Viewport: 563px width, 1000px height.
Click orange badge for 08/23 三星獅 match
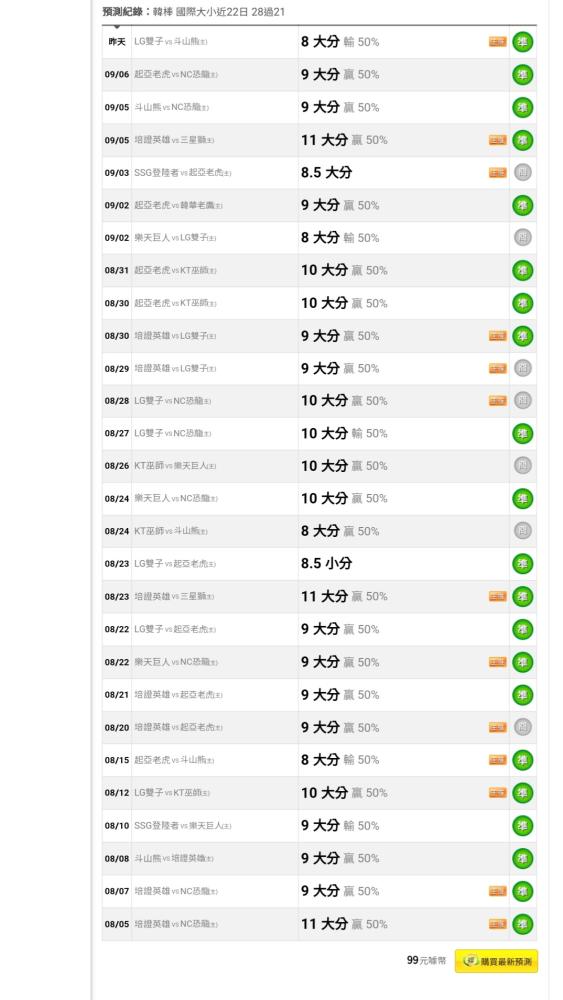(497, 597)
